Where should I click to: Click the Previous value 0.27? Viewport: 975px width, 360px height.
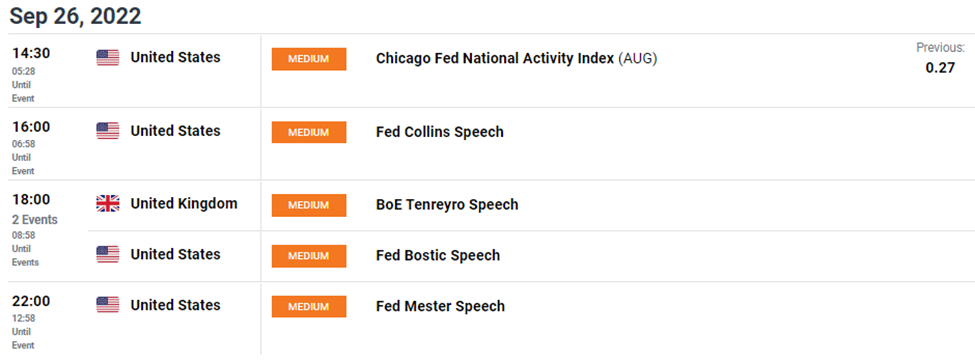pos(940,68)
